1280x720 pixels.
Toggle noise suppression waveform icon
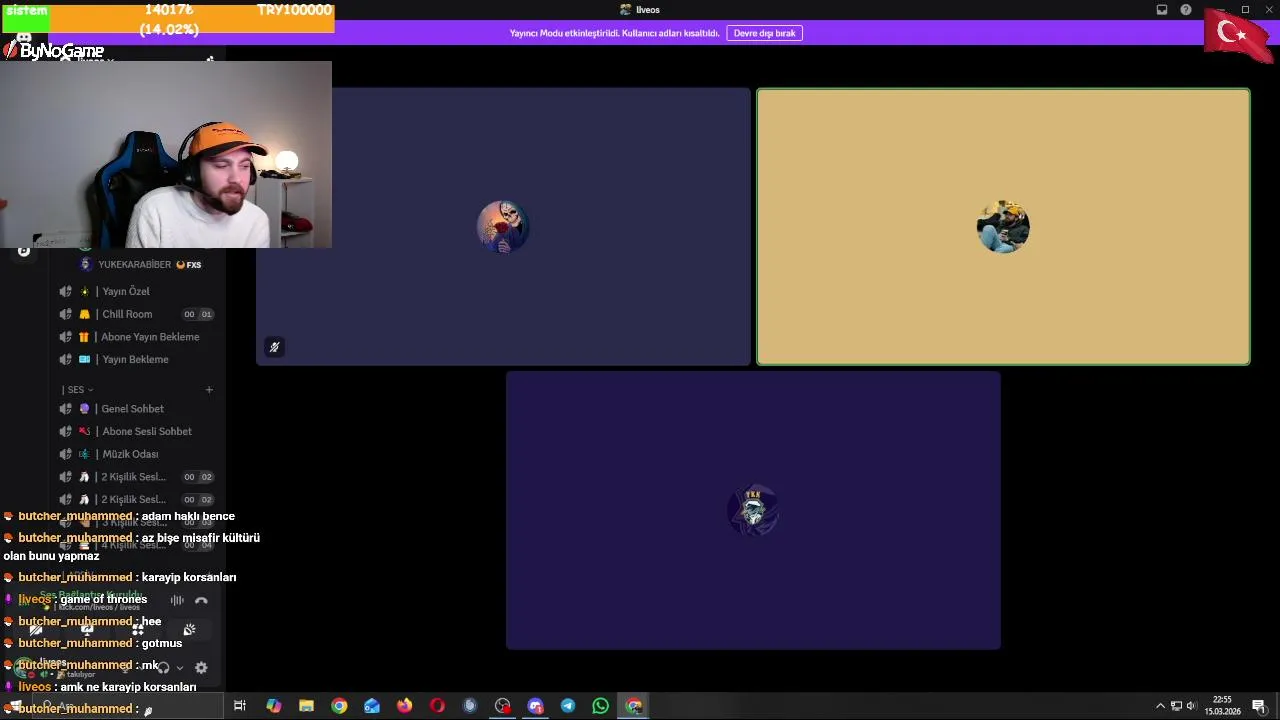coord(177,600)
